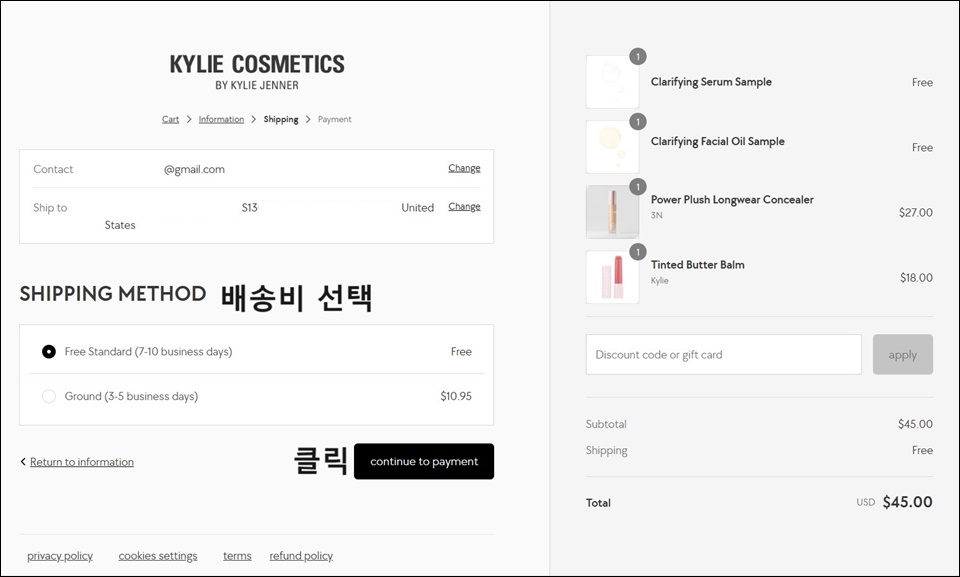This screenshot has width=960, height=577.
Task: Click the Power Plush Longwear Concealer thumbnail
Action: [x=612, y=212]
